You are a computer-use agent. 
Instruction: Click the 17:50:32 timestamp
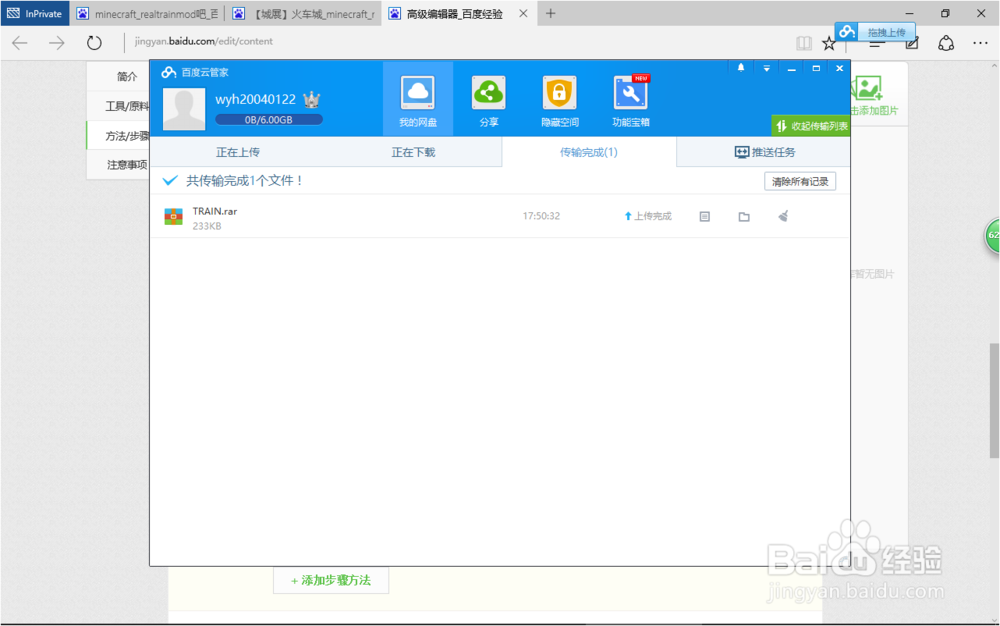(x=541, y=216)
